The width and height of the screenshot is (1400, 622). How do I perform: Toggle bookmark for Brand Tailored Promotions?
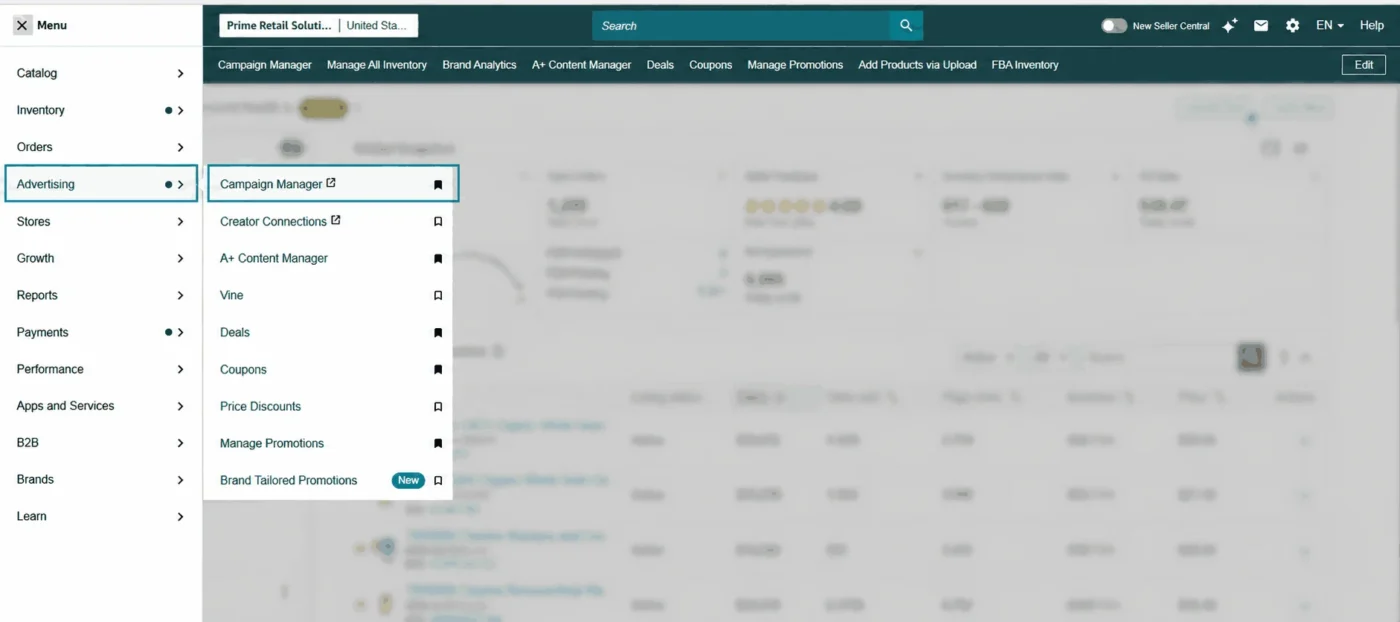(x=438, y=481)
